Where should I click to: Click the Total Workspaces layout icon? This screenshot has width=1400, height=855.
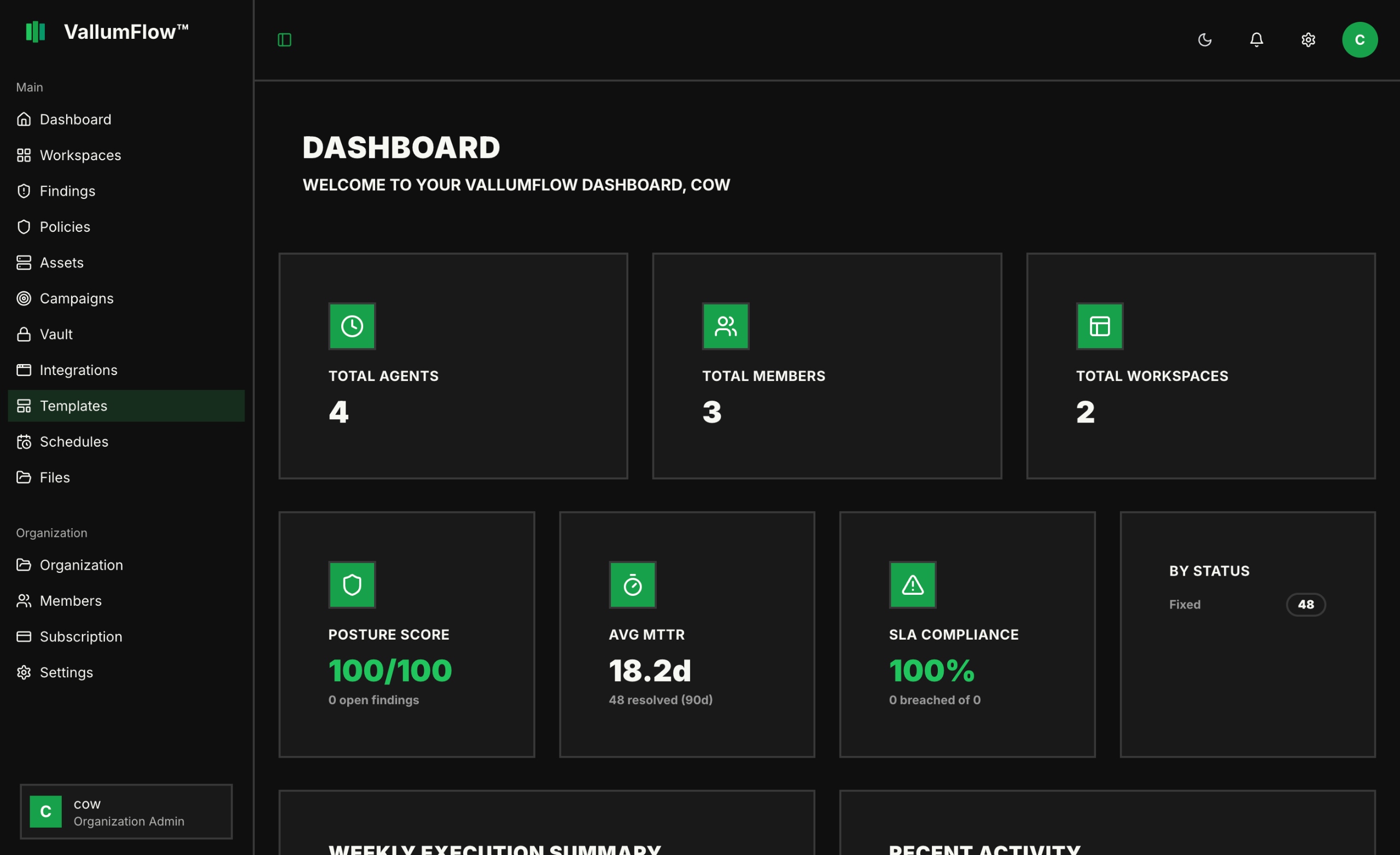(x=1099, y=326)
